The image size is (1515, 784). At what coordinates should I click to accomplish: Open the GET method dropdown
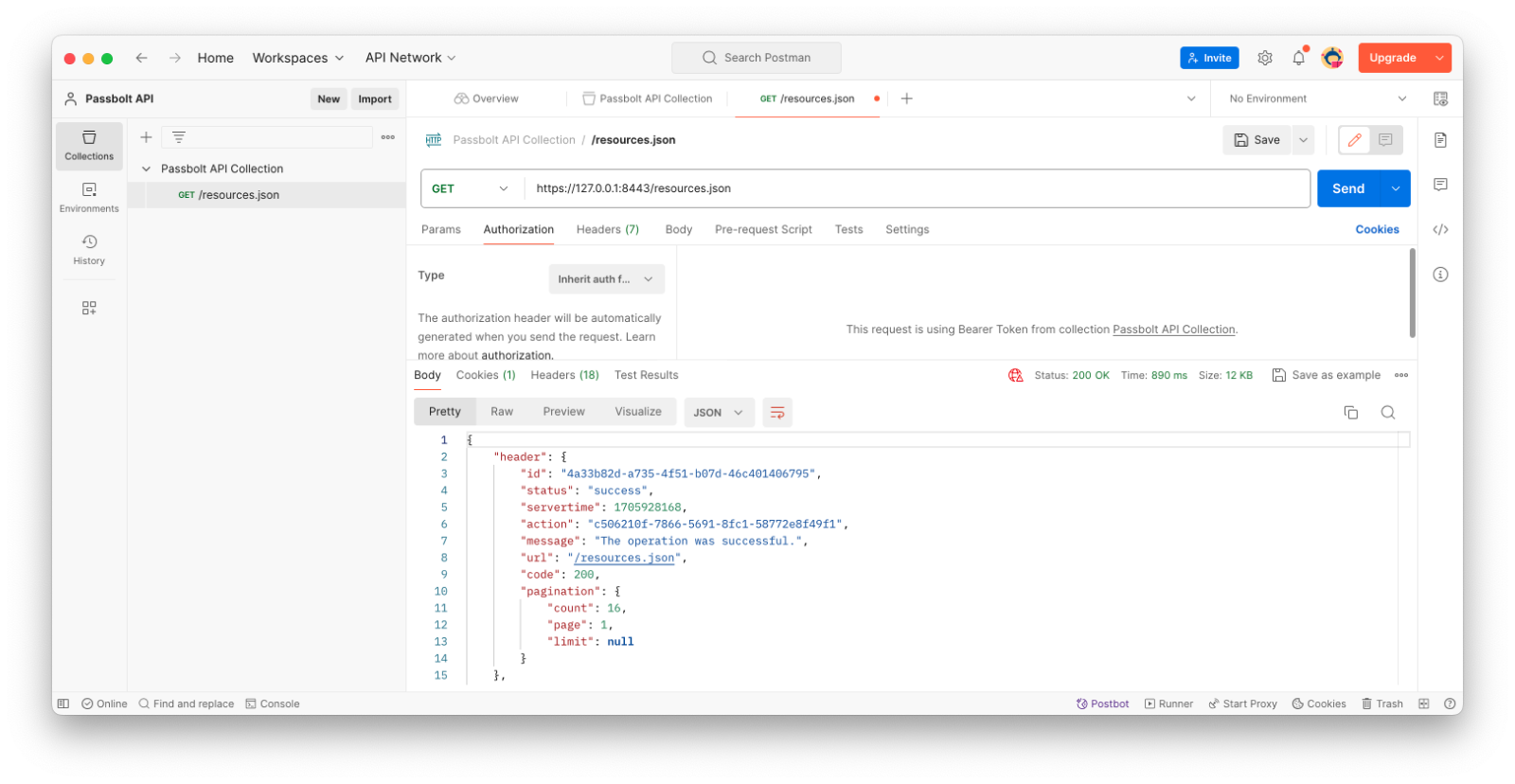pos(471,188)
